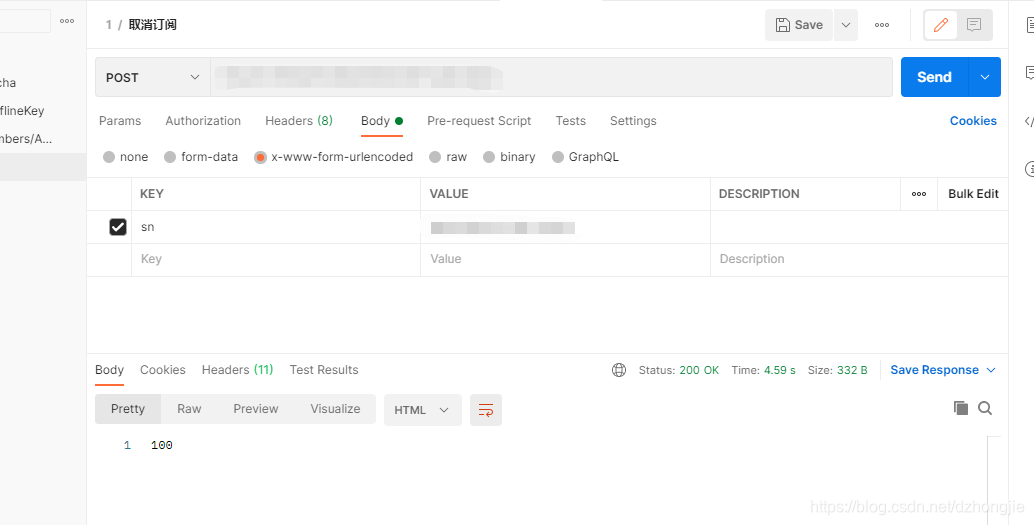Viewport: 1034px width, 525px height.
Task: Select the response Body tab
Action: (109, 370)
